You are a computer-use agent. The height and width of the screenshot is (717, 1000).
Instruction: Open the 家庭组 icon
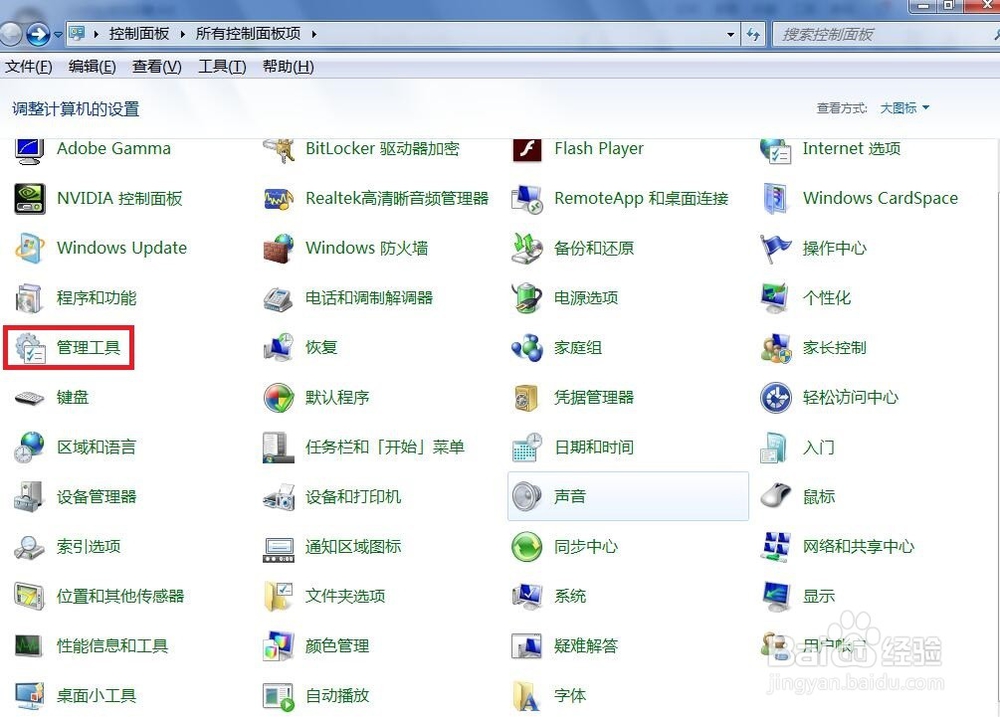click(x=527, y=348)
